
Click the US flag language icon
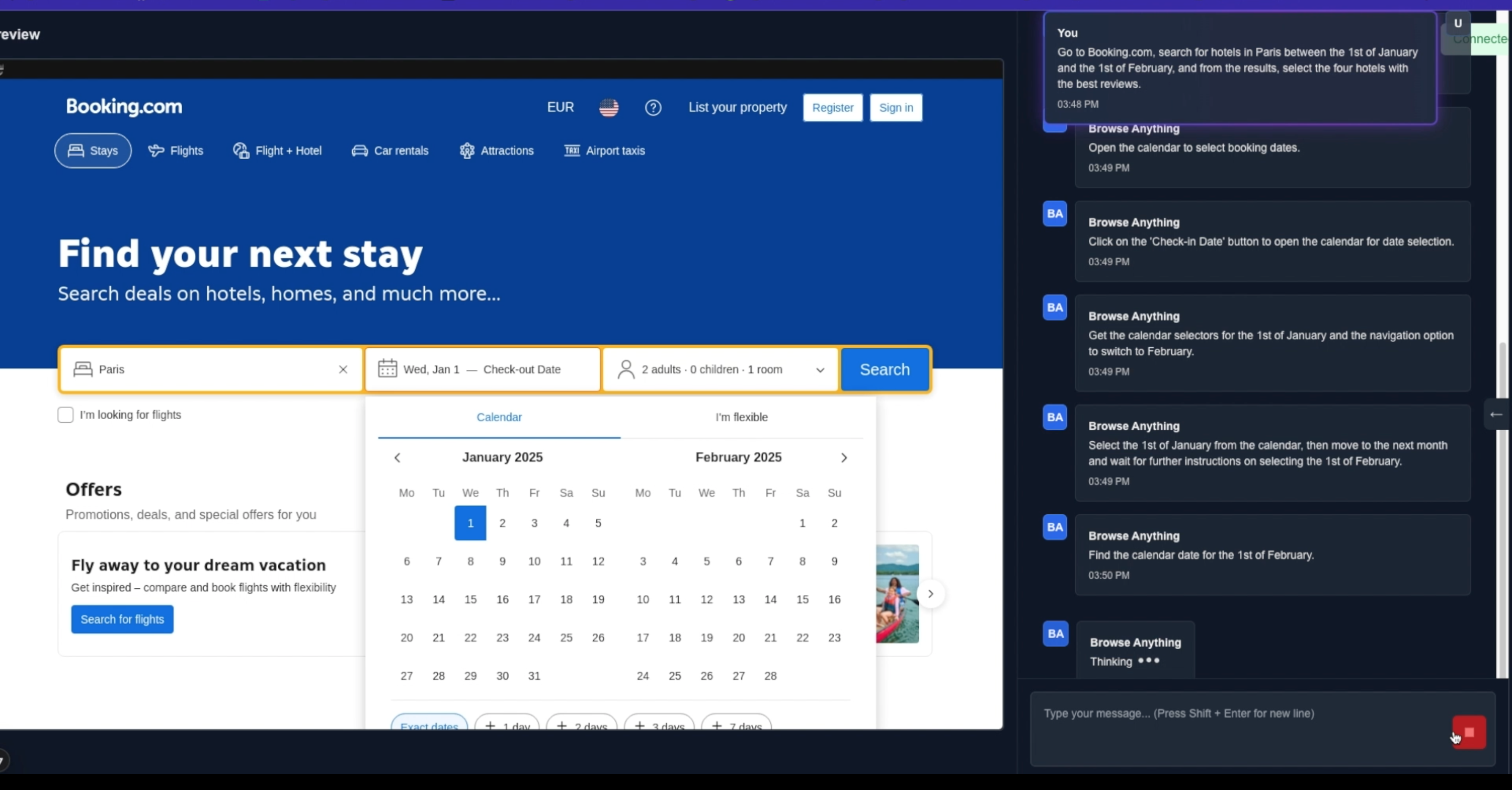tap(608, 108)
